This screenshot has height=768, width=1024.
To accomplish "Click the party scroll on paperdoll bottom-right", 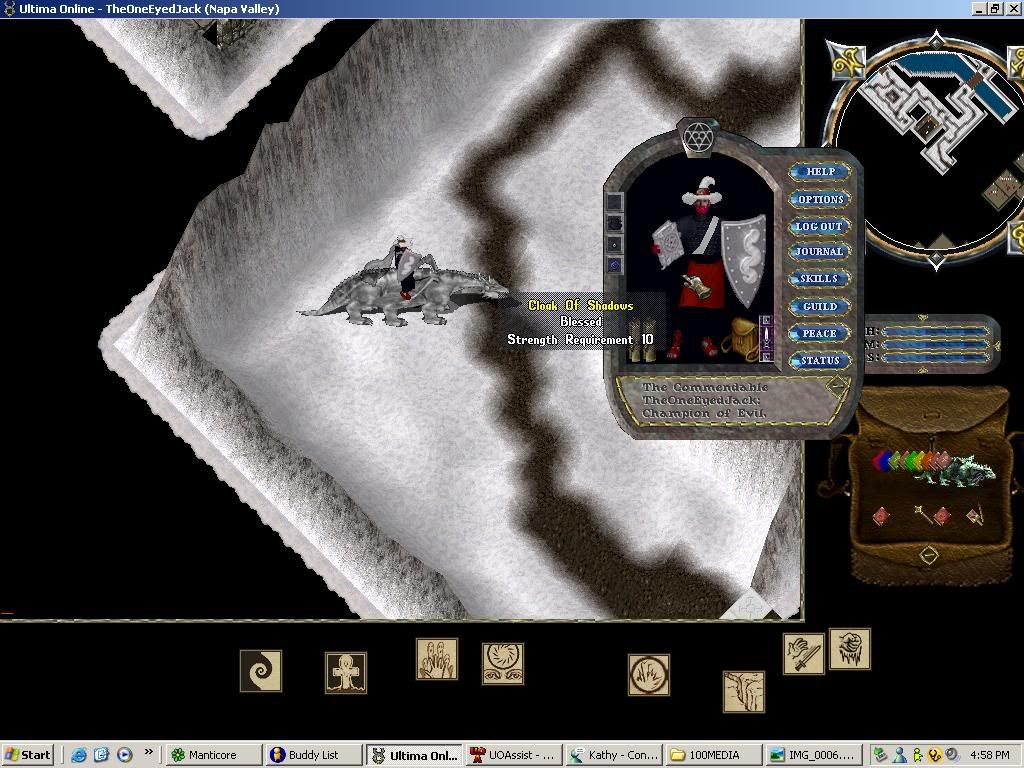I will click(x=837, y=387).
